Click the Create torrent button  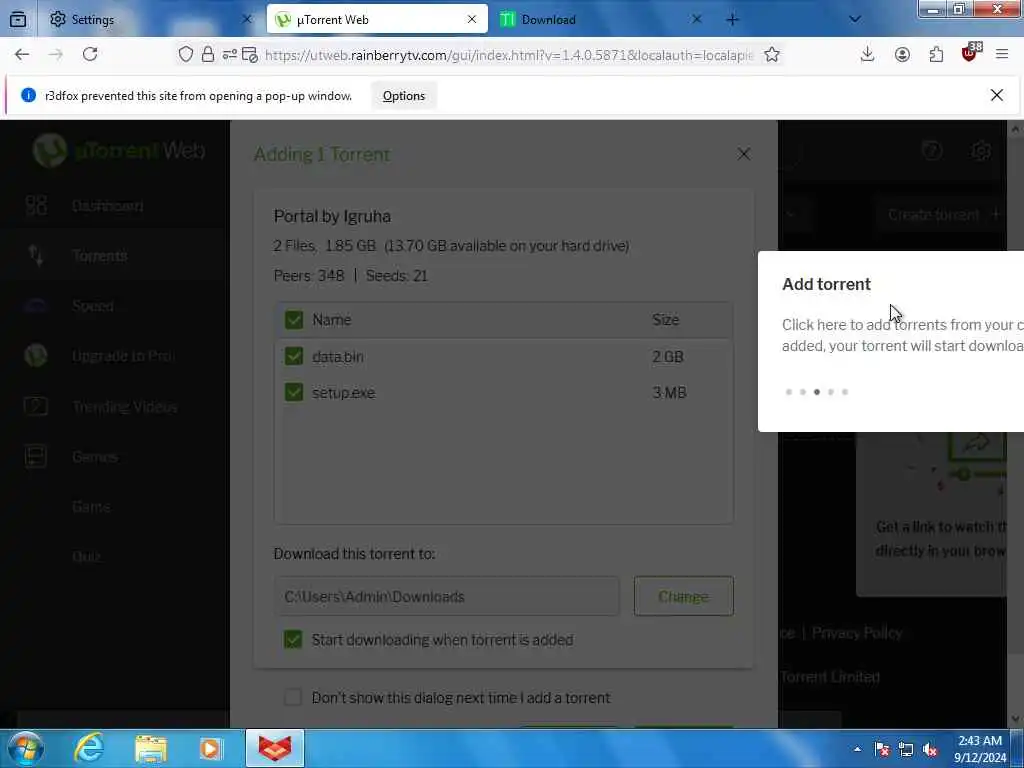pos(944,214)
